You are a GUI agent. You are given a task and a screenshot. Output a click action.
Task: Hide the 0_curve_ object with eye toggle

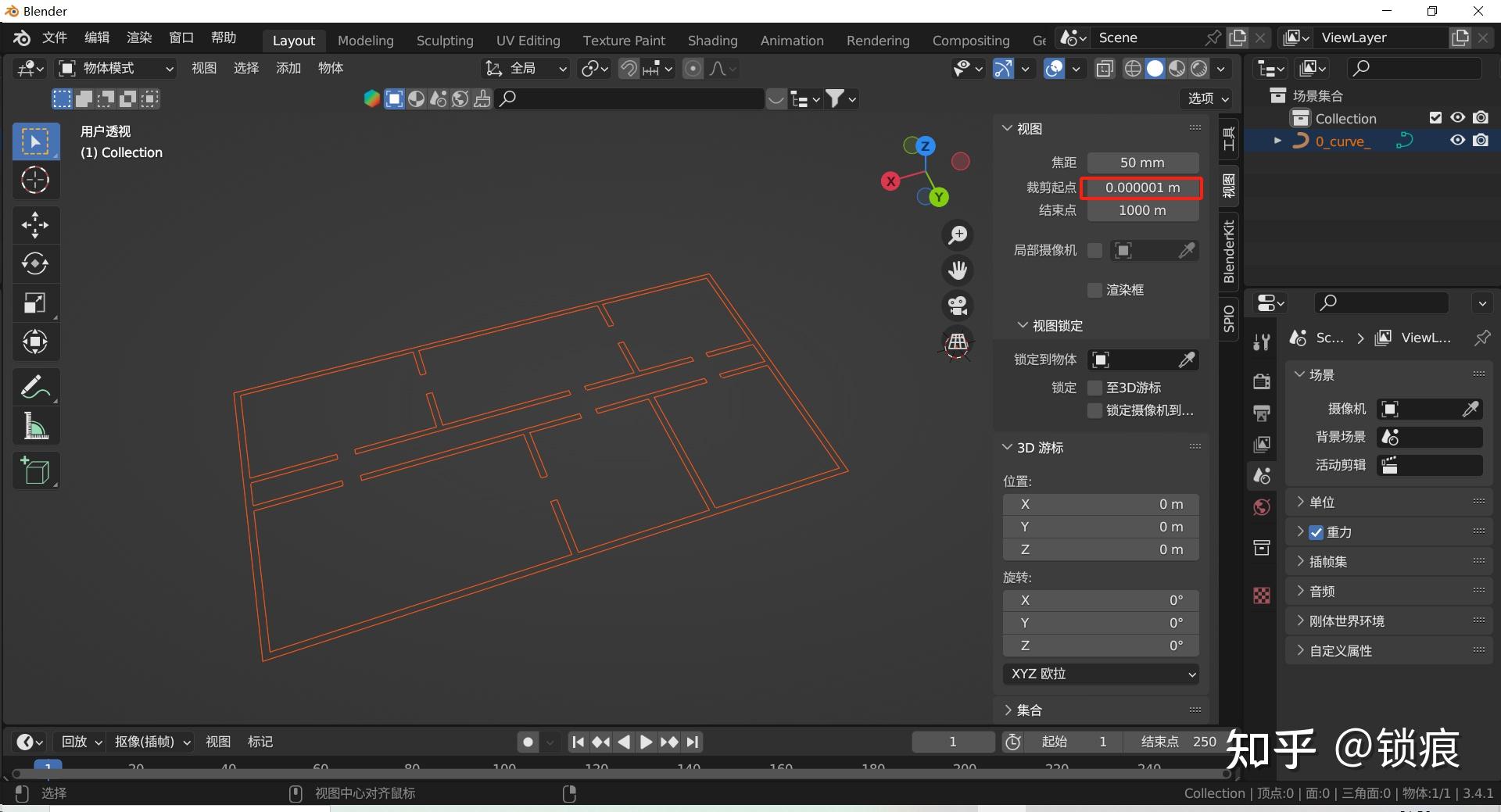pyautogui.click(x=1457, y=140)
